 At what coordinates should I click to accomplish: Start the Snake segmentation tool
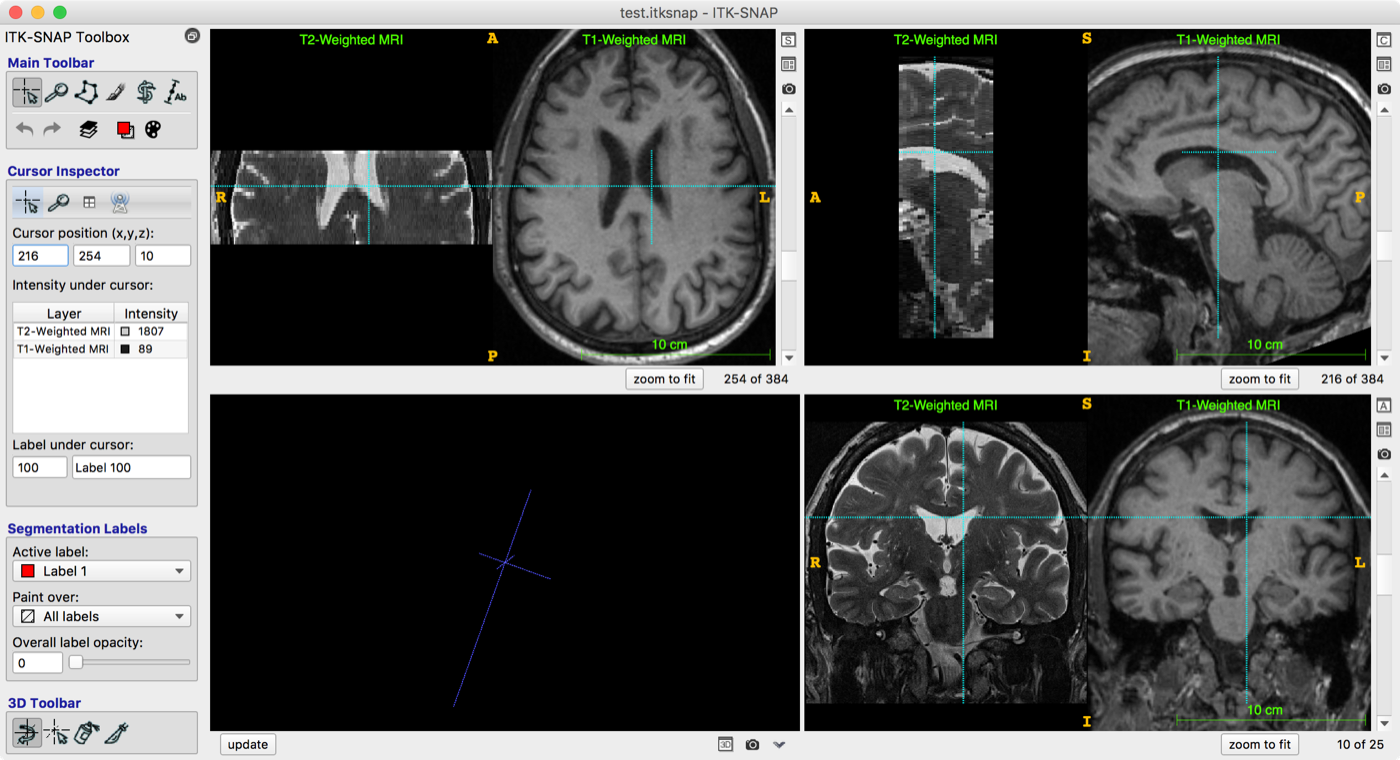click(x=146, y=93)
